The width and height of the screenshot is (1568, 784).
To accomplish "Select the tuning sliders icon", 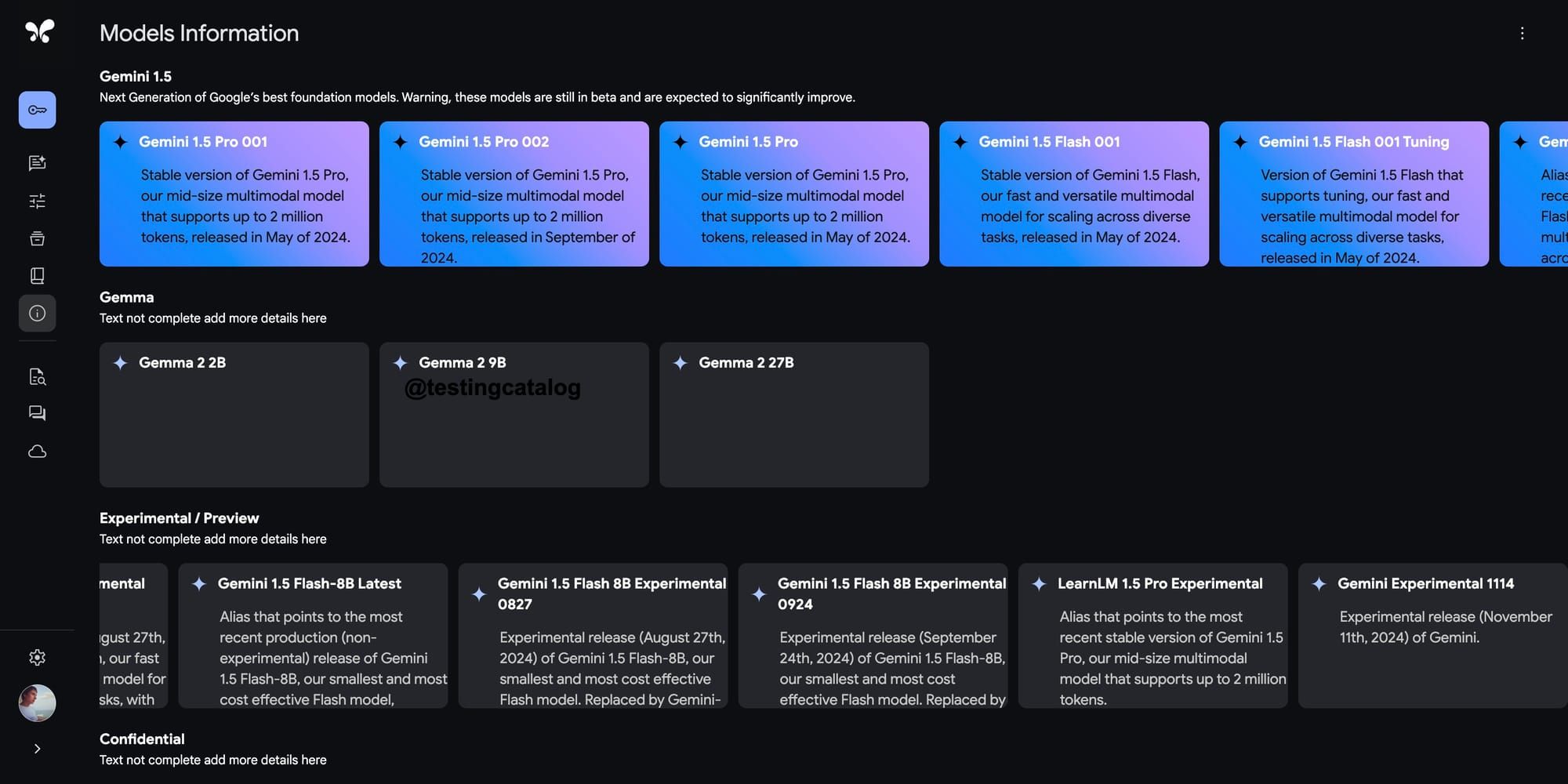I will pos(37,201).
